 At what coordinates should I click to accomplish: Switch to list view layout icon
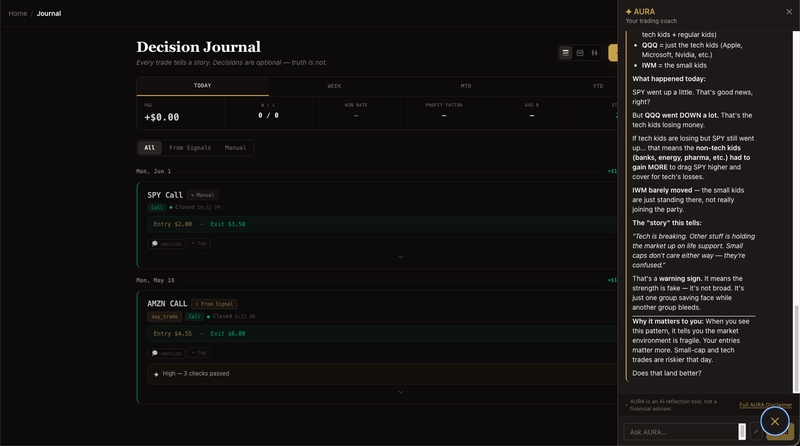565,53
